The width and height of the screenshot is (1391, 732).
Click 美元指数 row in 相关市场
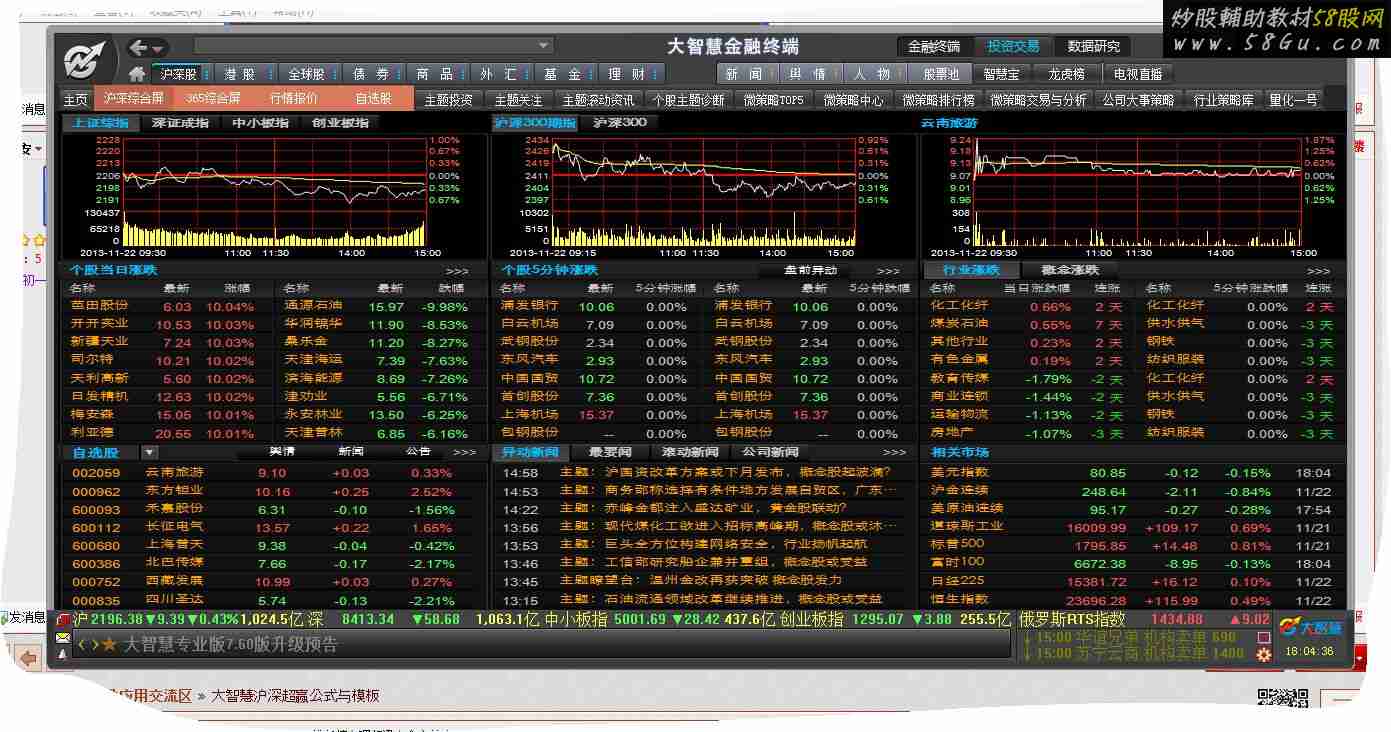(1132, 473)
